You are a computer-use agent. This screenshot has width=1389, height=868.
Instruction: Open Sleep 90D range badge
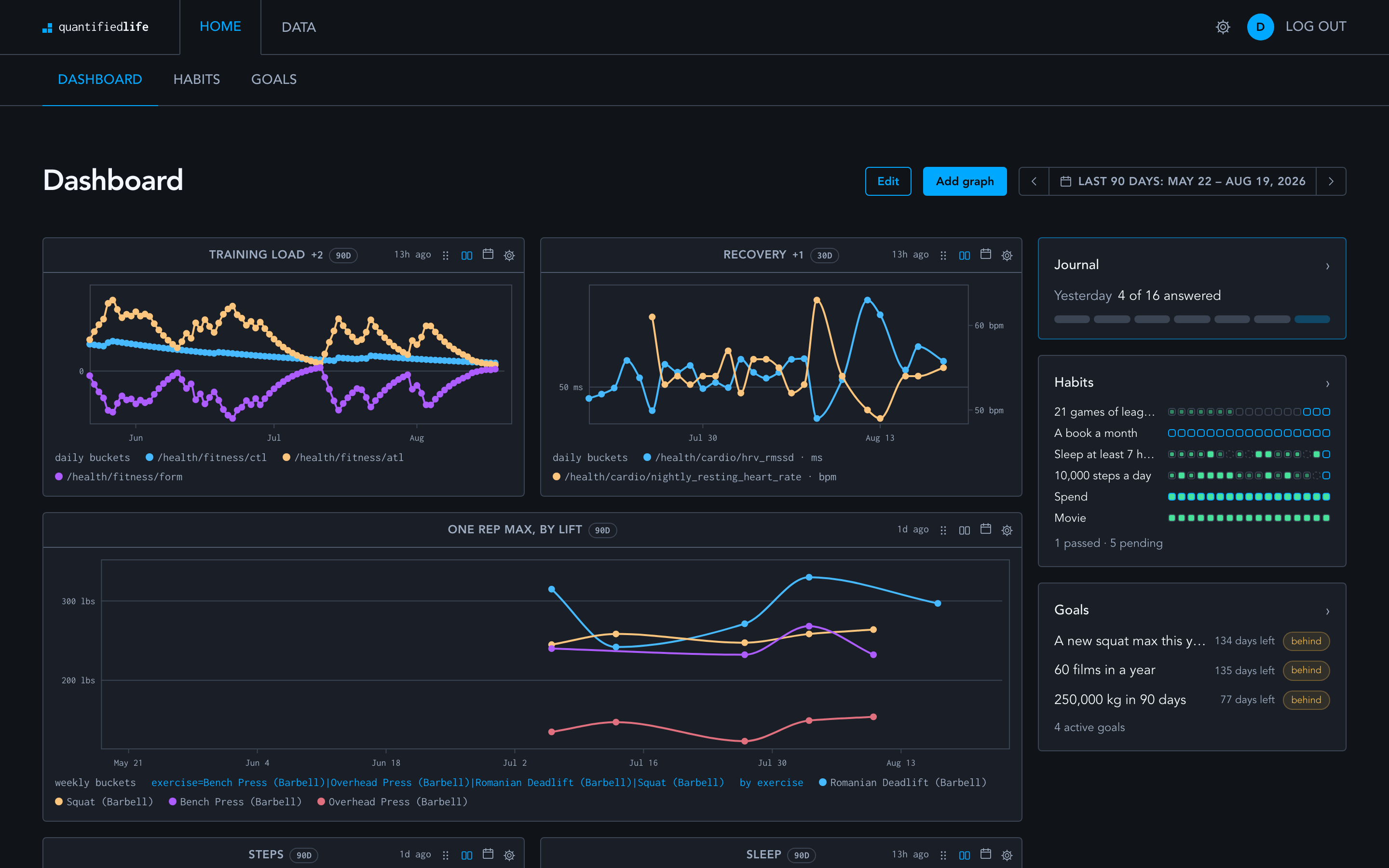coord(801,855)
